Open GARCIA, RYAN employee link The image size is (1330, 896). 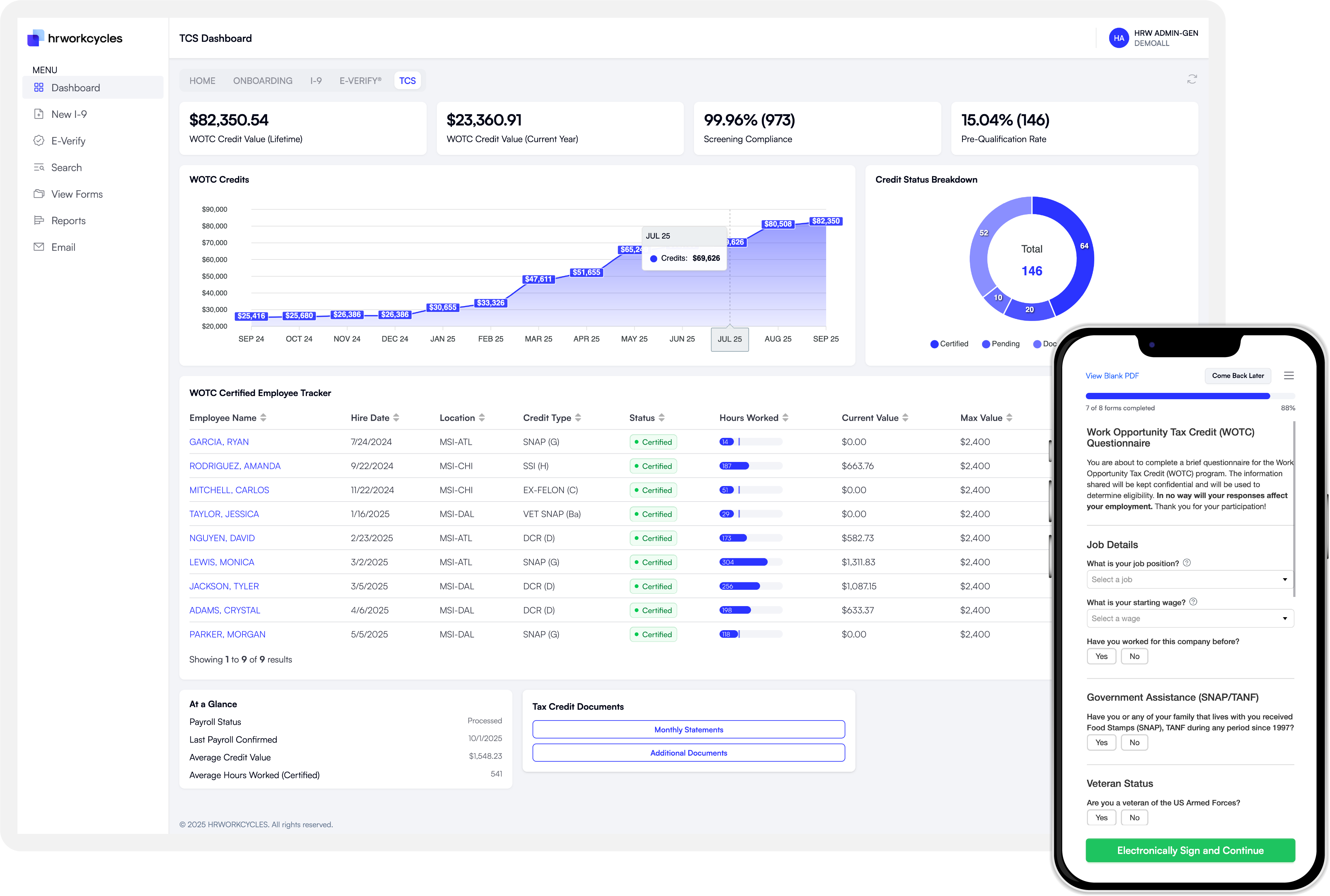click(219, 442)
